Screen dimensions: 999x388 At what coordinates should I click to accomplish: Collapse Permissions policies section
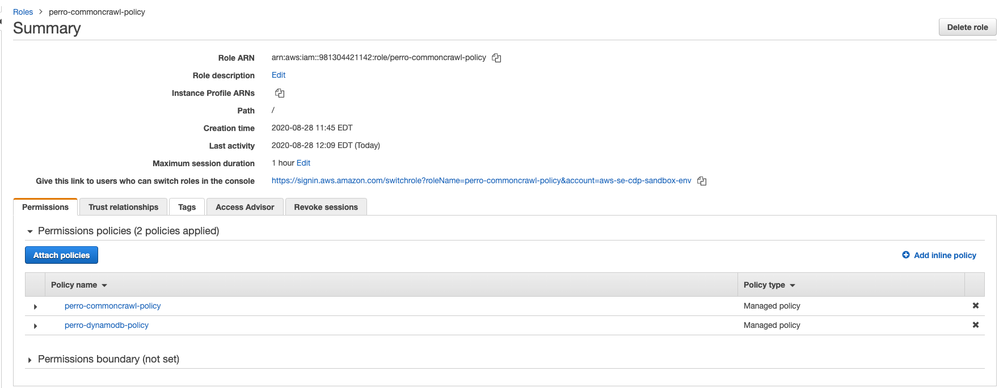[30, 231]
